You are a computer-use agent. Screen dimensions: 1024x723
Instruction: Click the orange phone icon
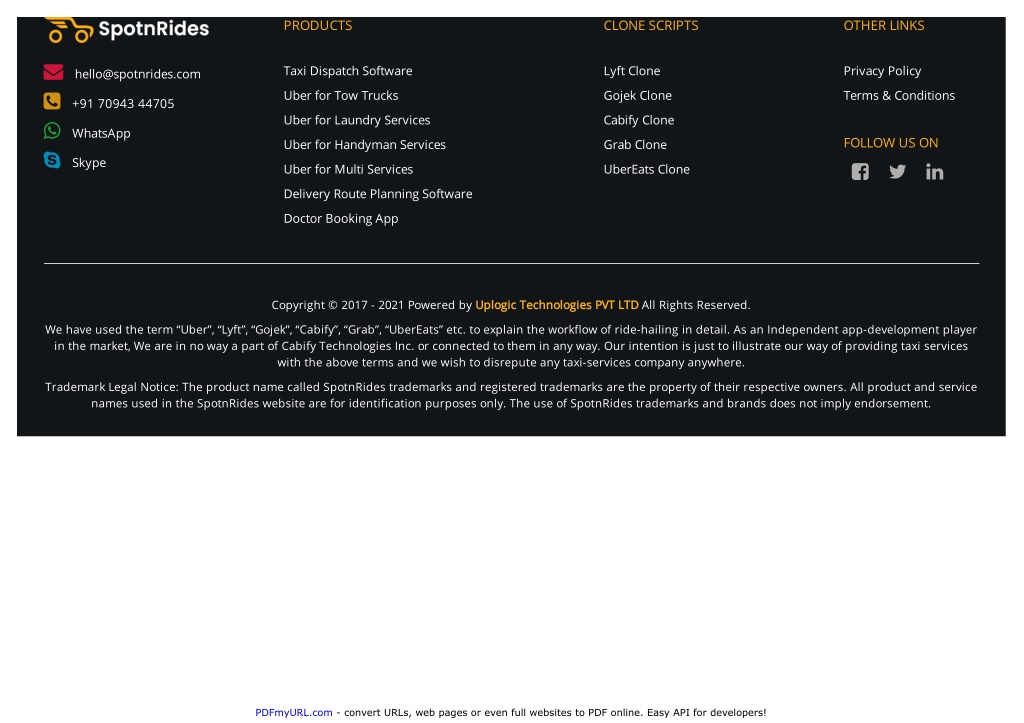pos(52,101)
